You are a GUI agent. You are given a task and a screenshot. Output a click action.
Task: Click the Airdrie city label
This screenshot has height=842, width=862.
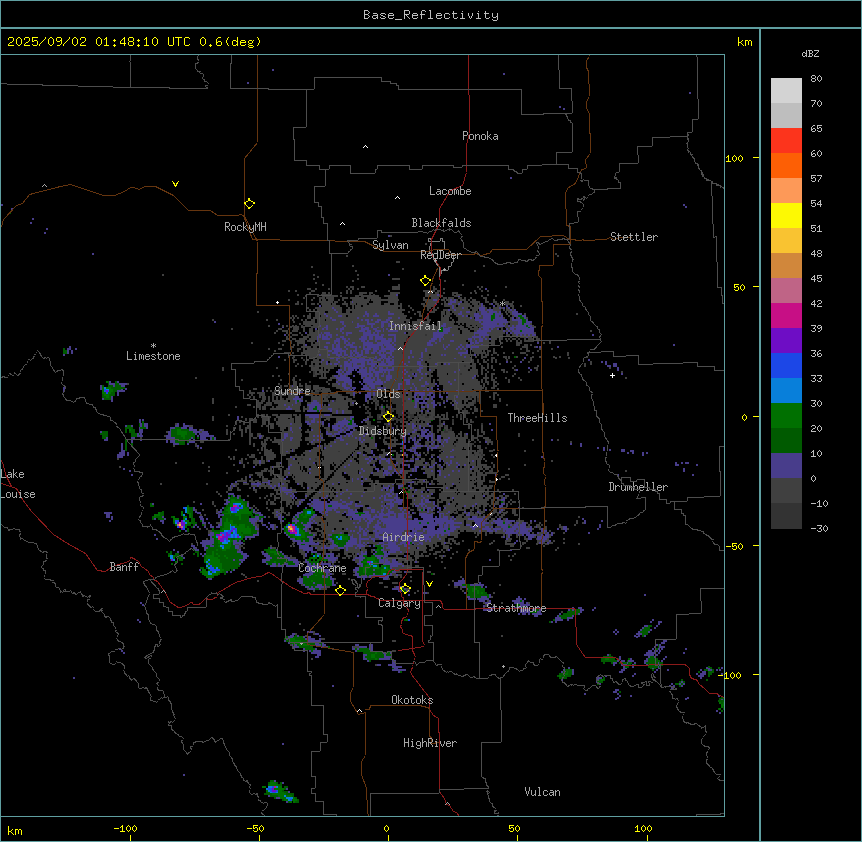click(404, 537)
